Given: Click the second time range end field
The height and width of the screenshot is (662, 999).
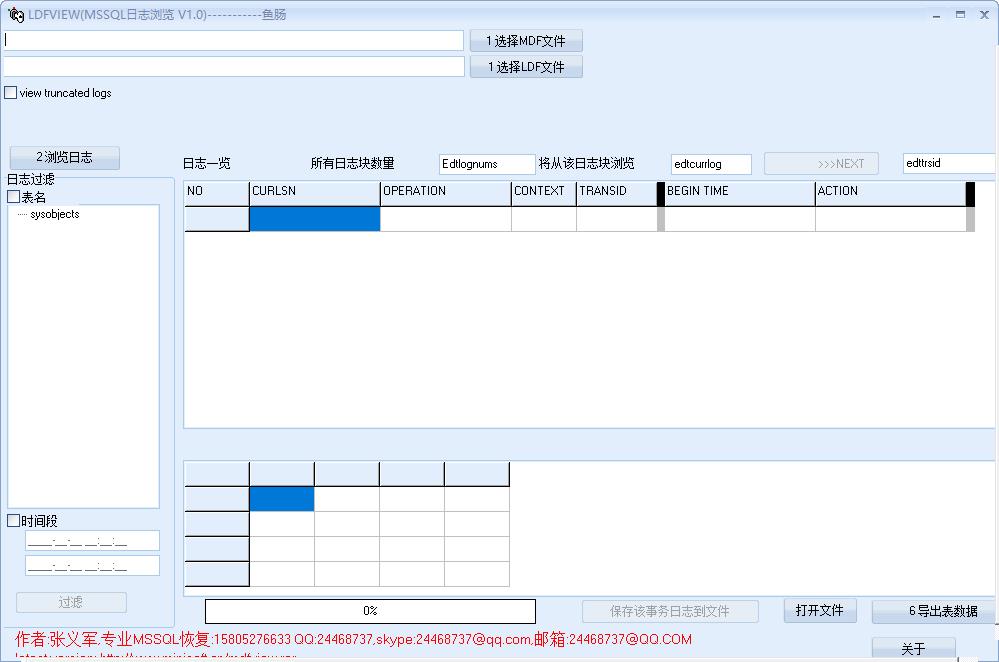Looking at the screenshot, I should click(x=92, y=565).
